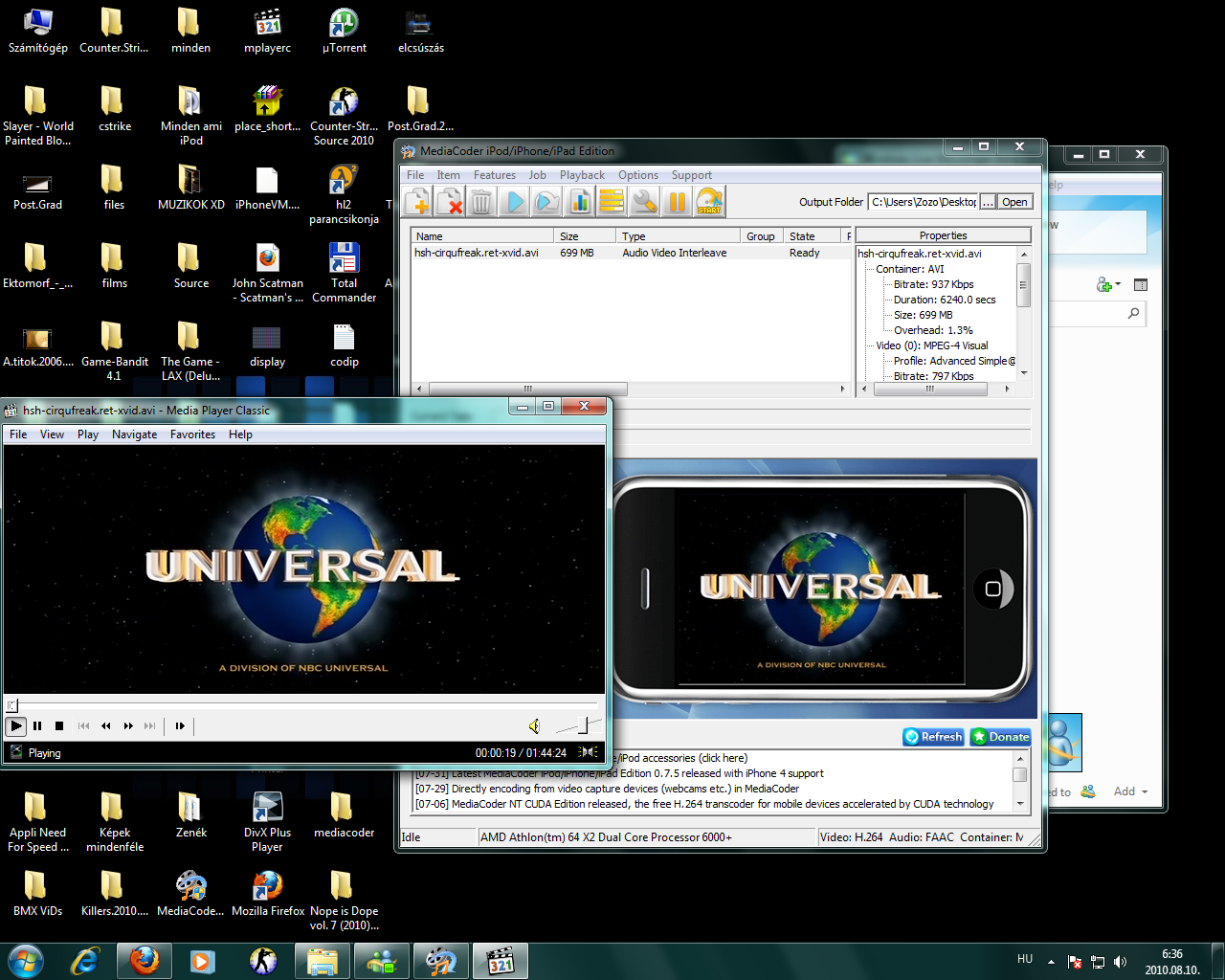Click the yellow queue list icon

coord(612,201)
